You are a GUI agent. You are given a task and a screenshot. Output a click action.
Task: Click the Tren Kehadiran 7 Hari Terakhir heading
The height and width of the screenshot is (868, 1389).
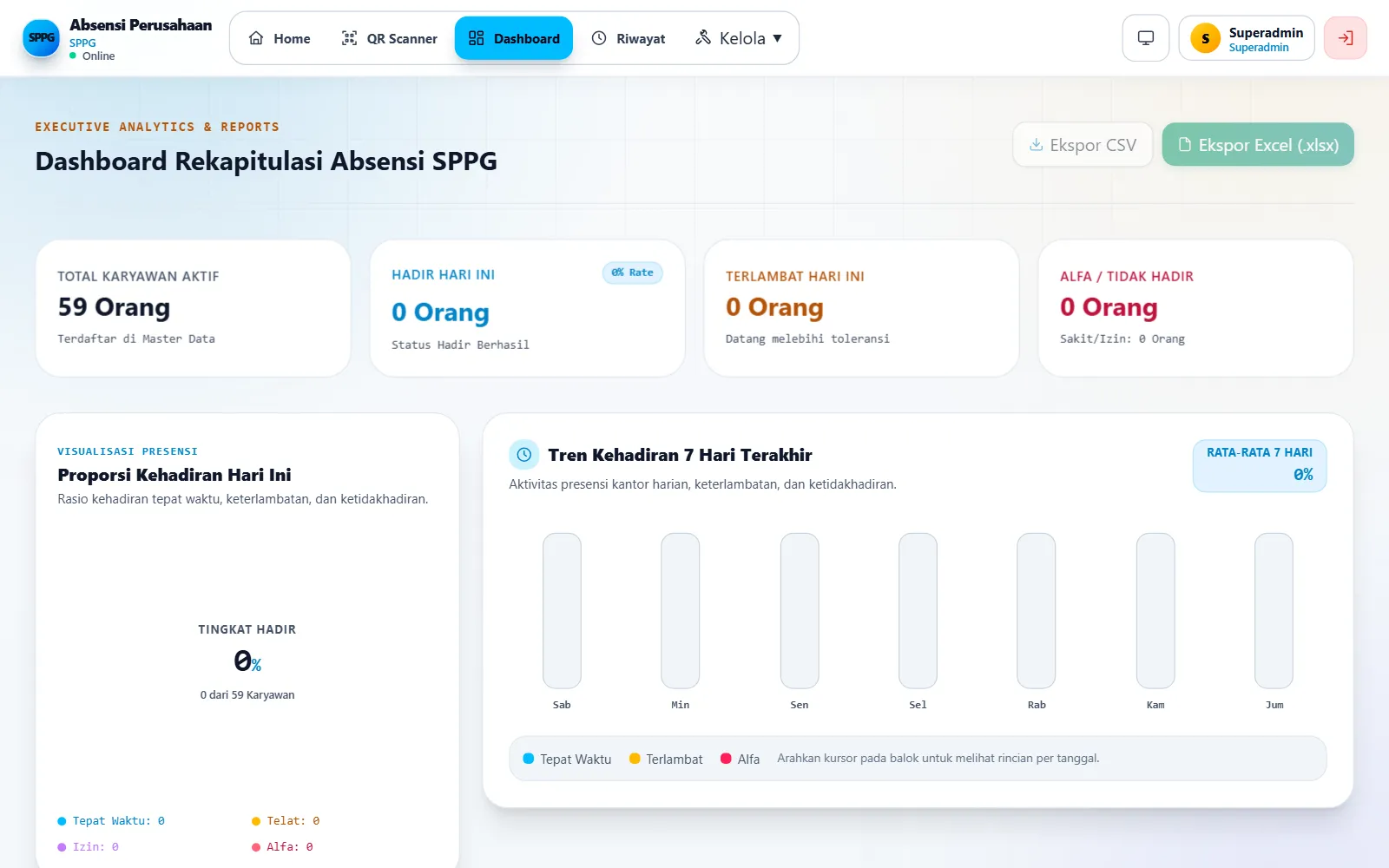tap(680, 455)
